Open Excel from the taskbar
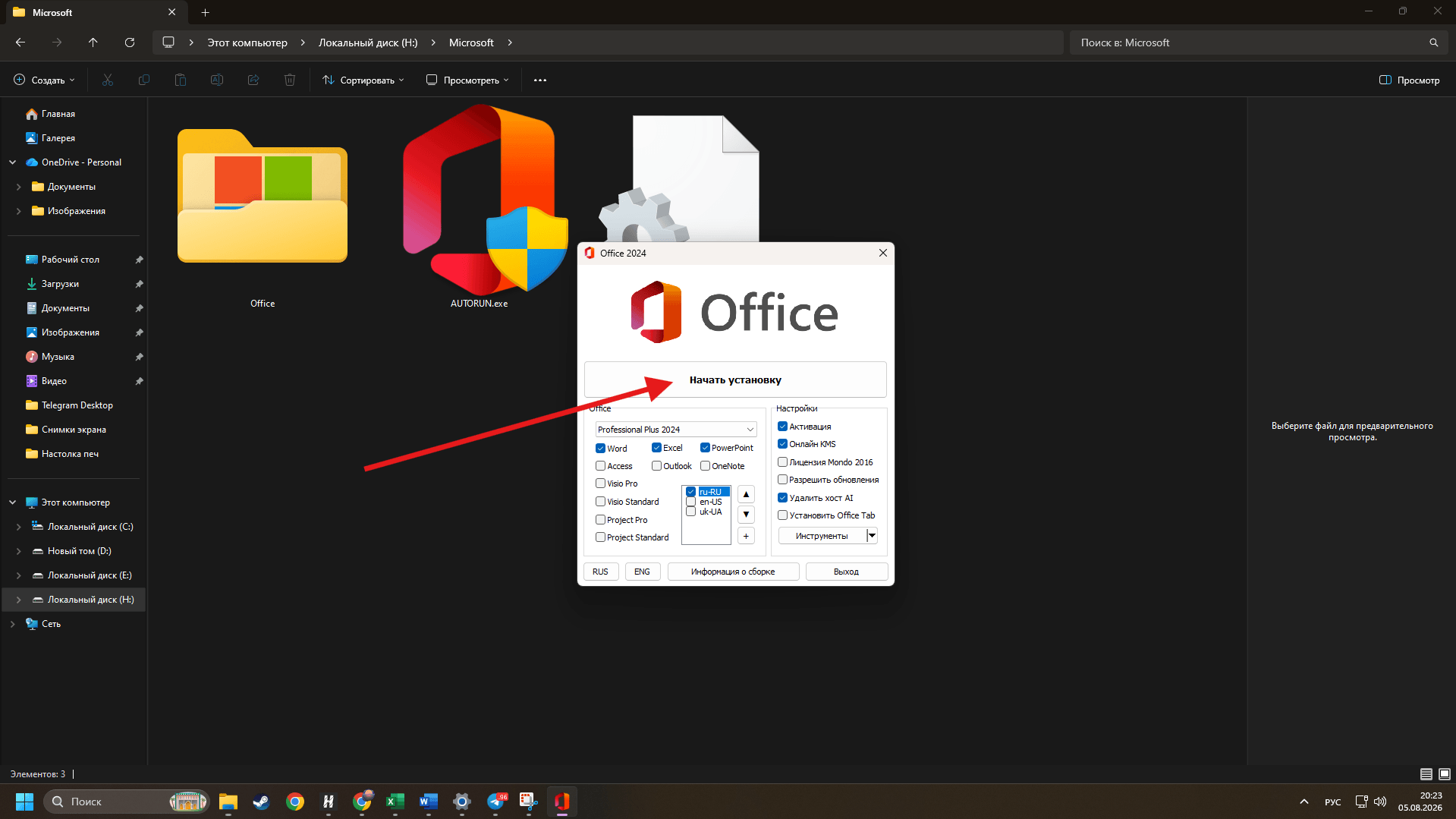This screenshot has height=819, width=1456. click(x=395, y=801)
